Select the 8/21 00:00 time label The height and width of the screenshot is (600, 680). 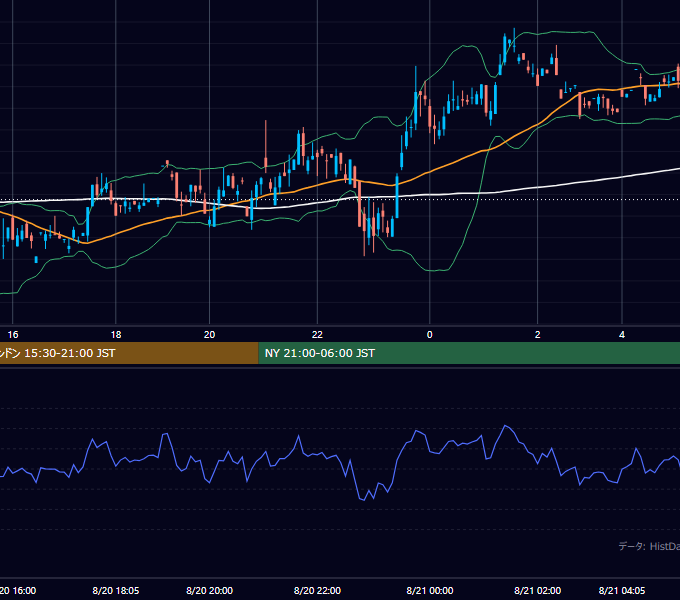430,590
